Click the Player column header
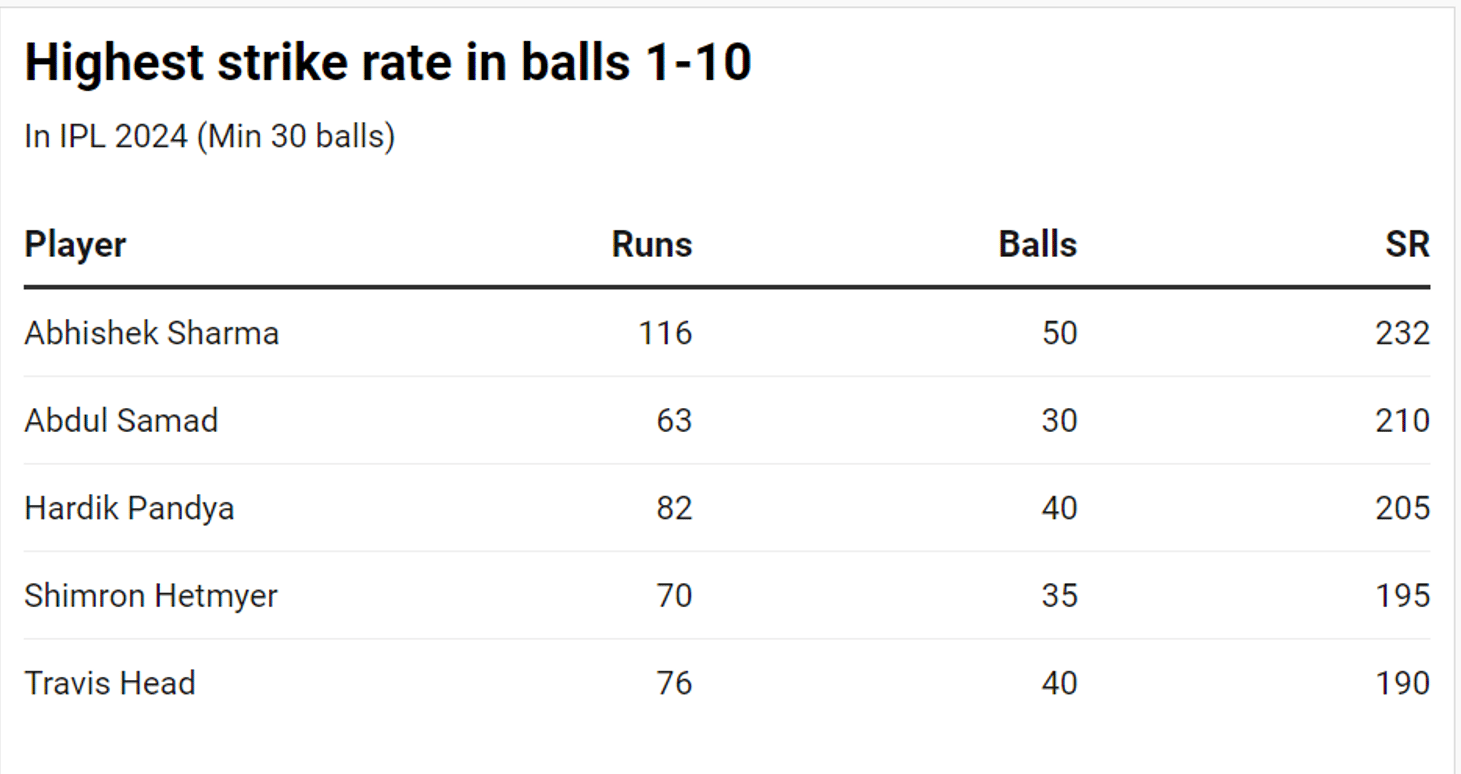This screenshot has width=1461, height=774. coord(76,245)
